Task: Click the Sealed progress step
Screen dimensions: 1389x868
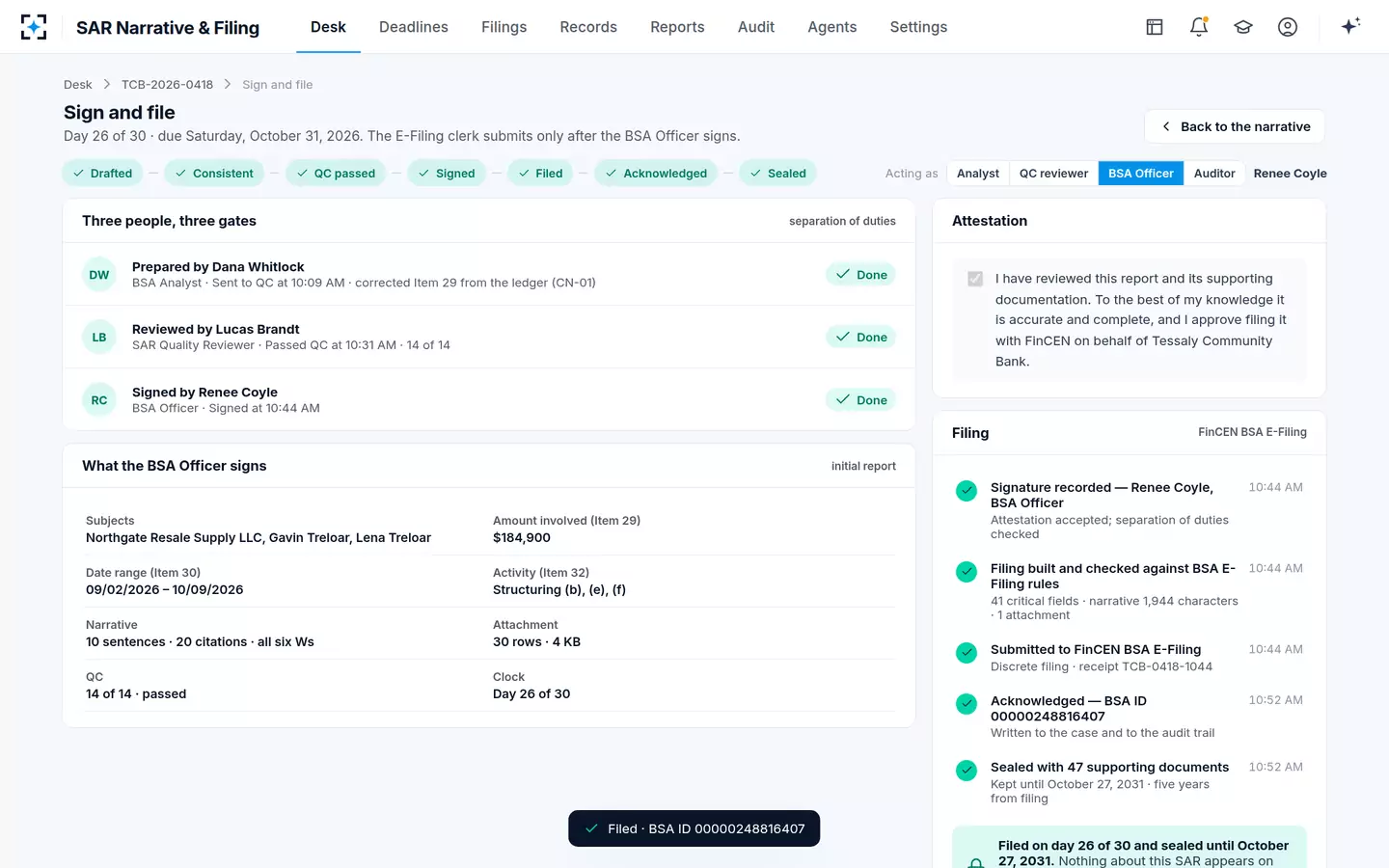Action: tap(777, 174)
